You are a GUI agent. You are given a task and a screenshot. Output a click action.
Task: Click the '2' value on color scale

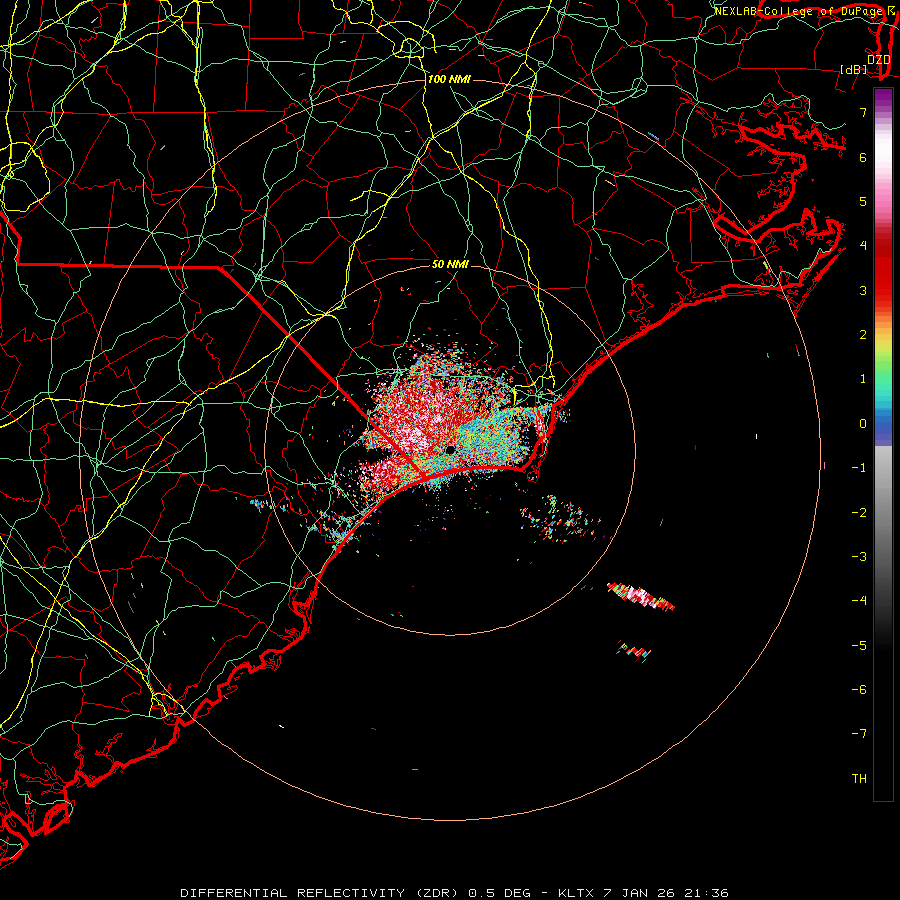pyautogui.click(x=863, y=335)
